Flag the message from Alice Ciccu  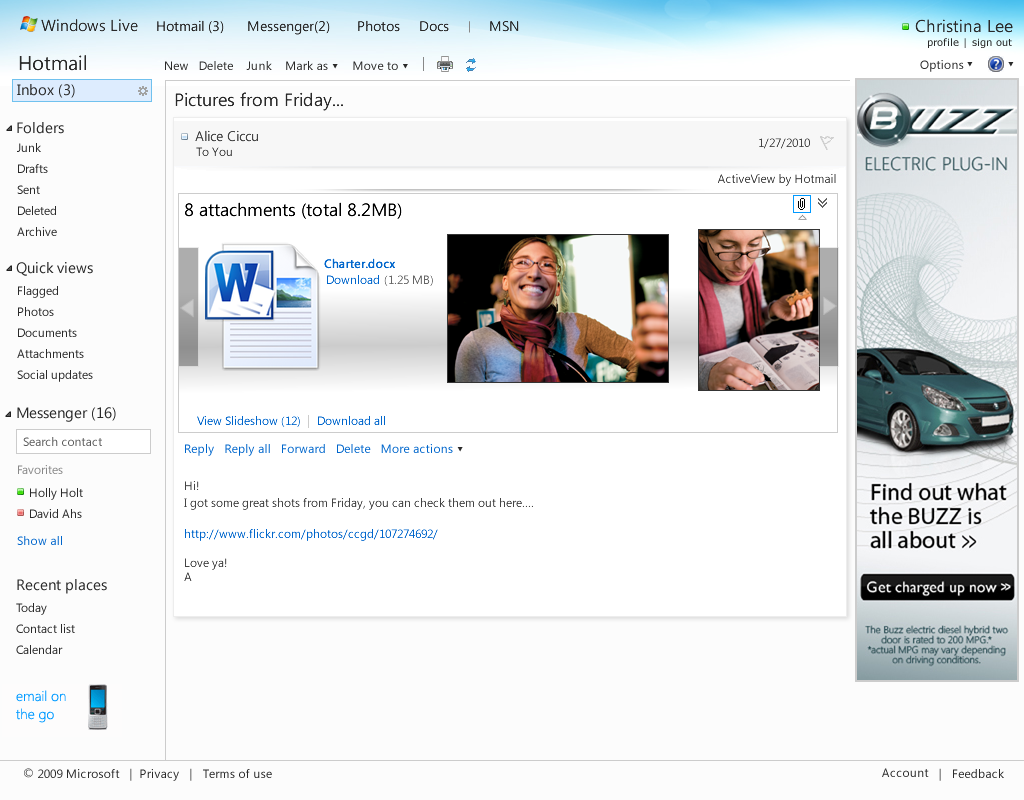pyautogui.click(x=827, y=142)
